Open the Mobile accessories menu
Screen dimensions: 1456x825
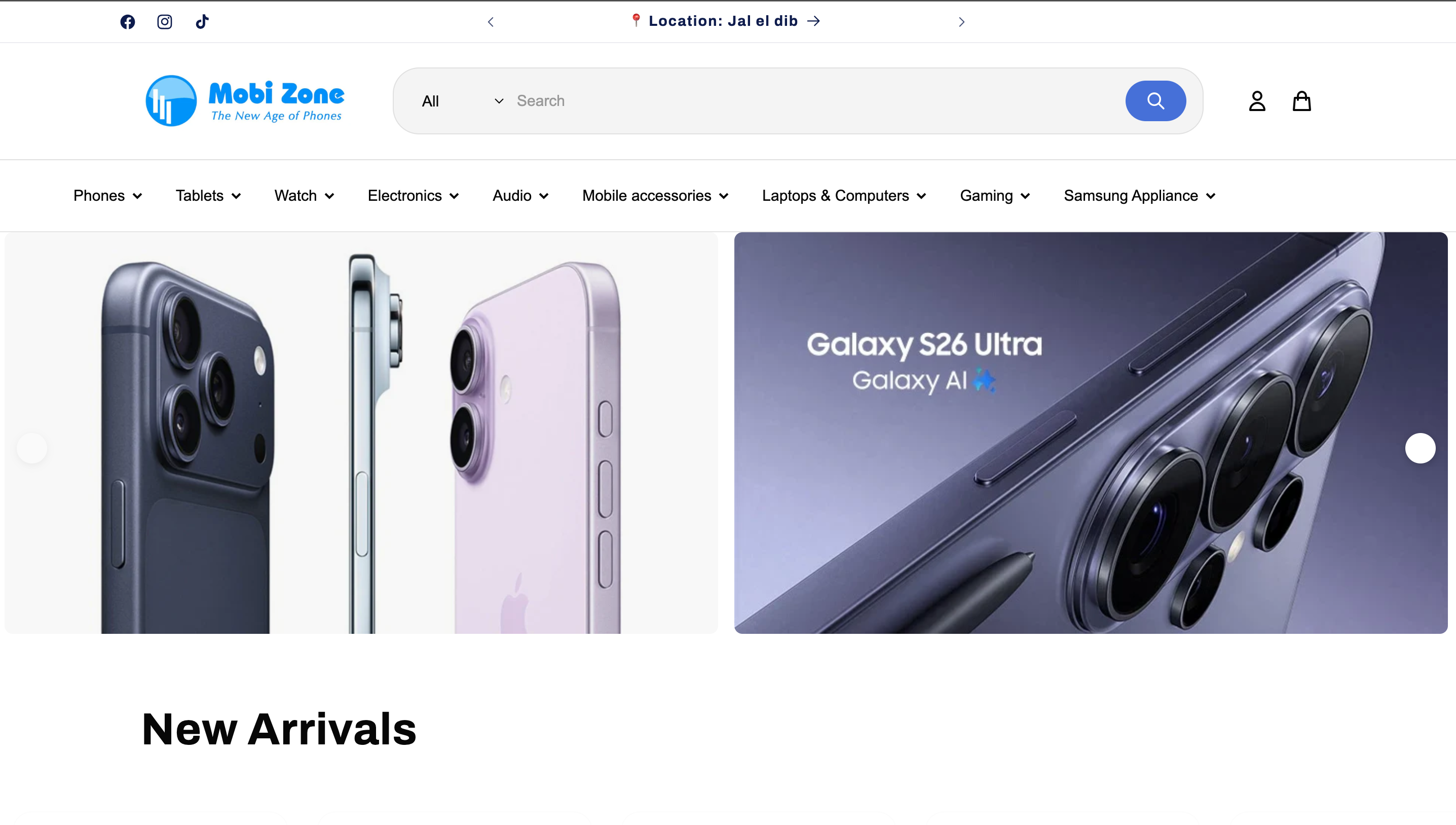[x=655, y=196]
